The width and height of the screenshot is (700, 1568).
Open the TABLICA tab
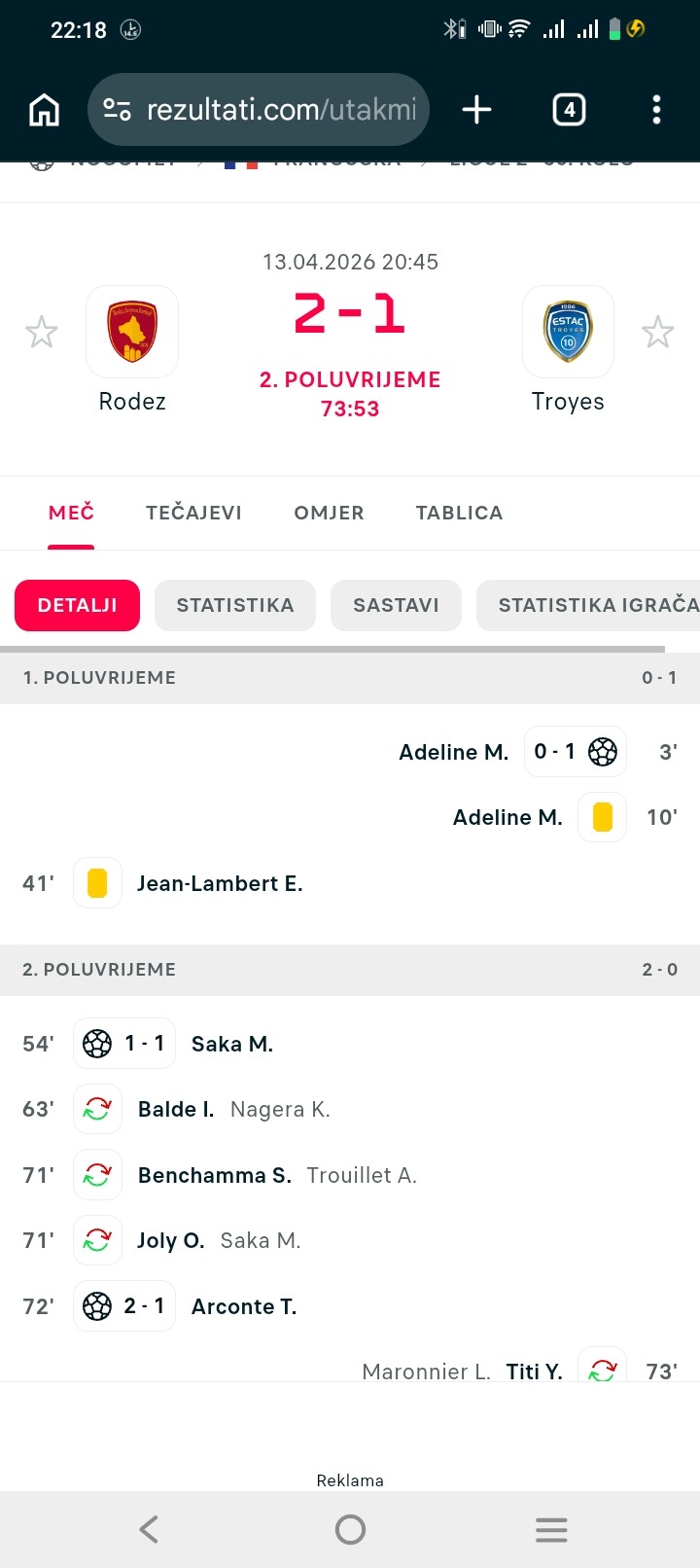(459, 513)
